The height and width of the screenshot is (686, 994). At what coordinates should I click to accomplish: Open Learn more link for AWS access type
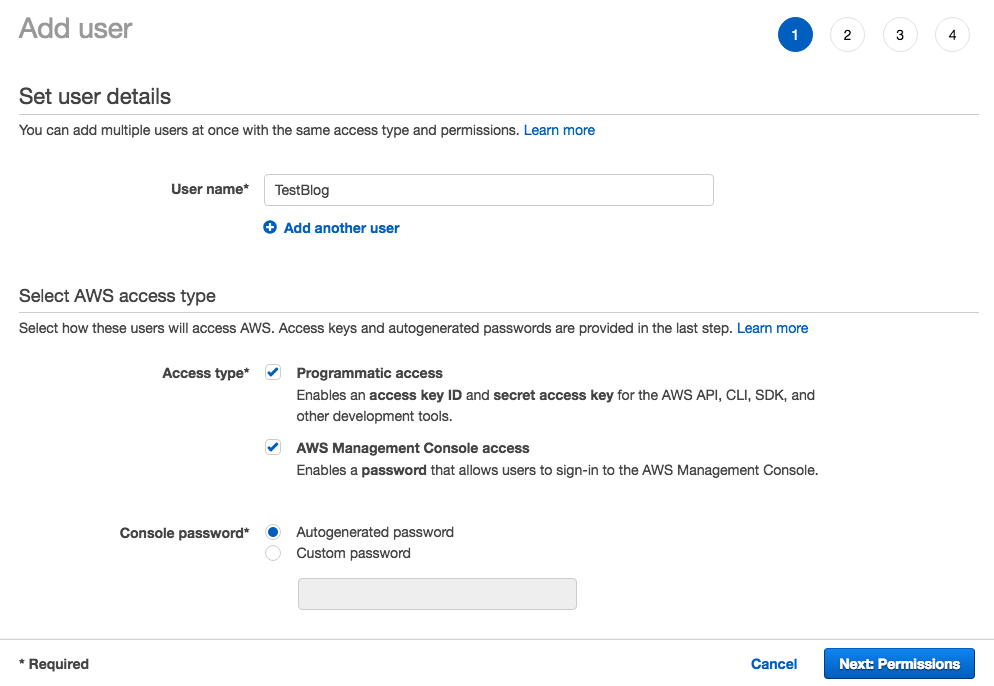(x=772, y=328)
